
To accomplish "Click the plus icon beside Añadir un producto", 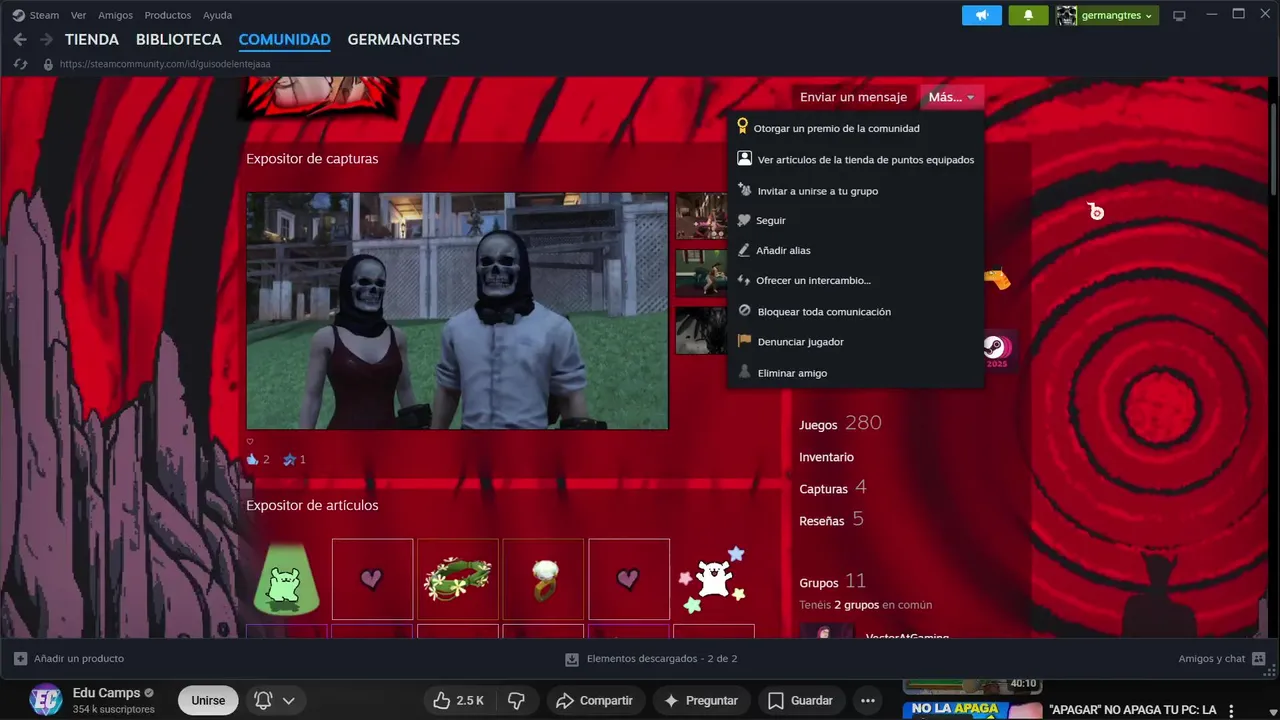I will point(20,659).
